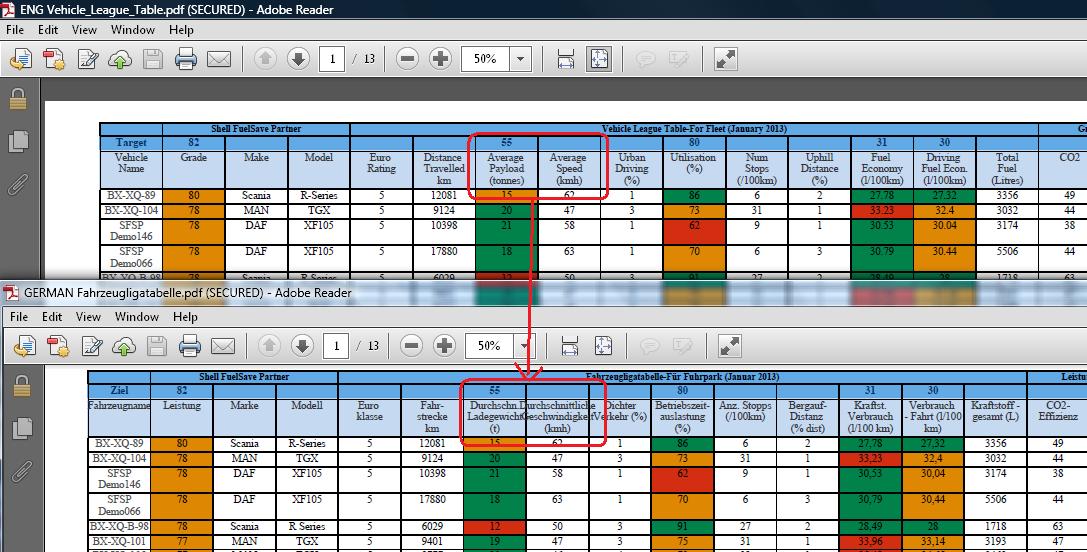Click Email envelope icon in GERMAN window toolbar
The width and height of the screenshot is (1087, 552).
click(x=223, y=345)
